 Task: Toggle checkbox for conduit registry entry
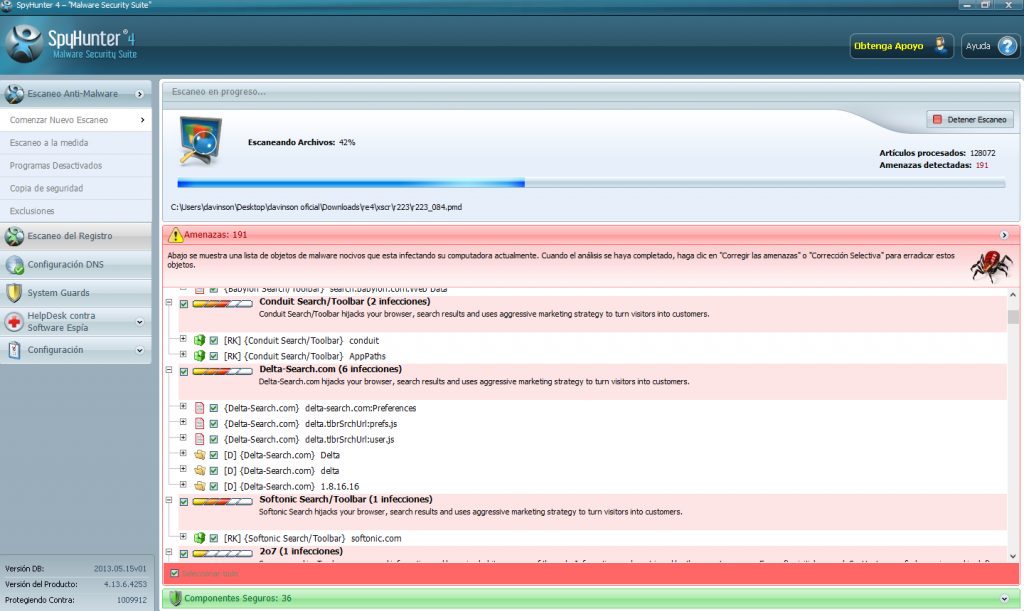[x=214, y=341]
